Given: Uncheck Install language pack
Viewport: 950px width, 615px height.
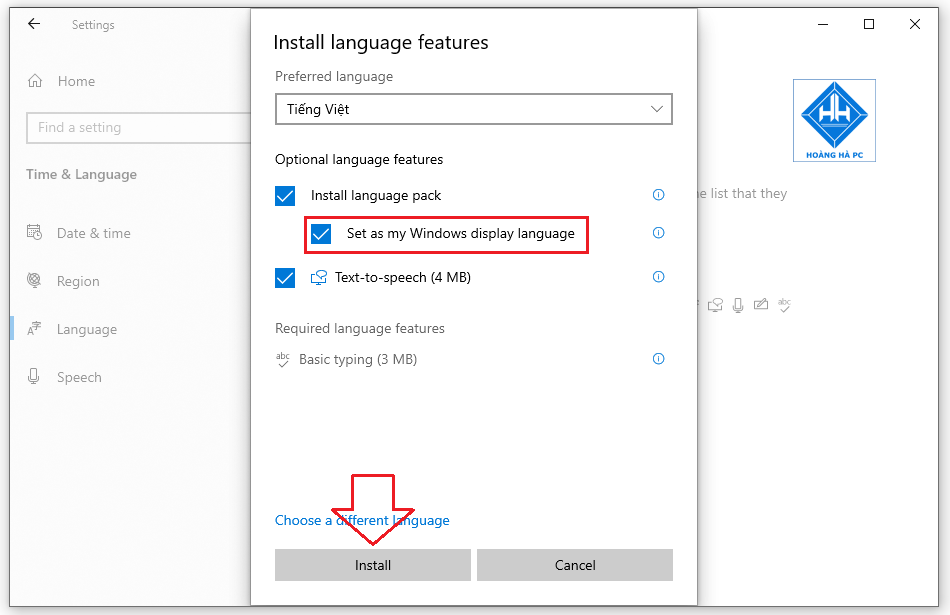Looking at the screenshot, I should pos(285,195).
